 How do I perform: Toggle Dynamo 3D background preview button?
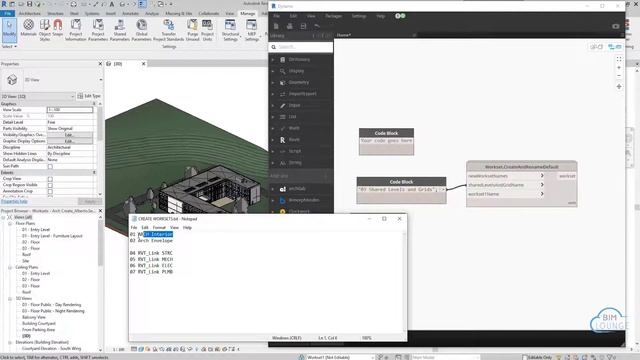pos(596,47)
